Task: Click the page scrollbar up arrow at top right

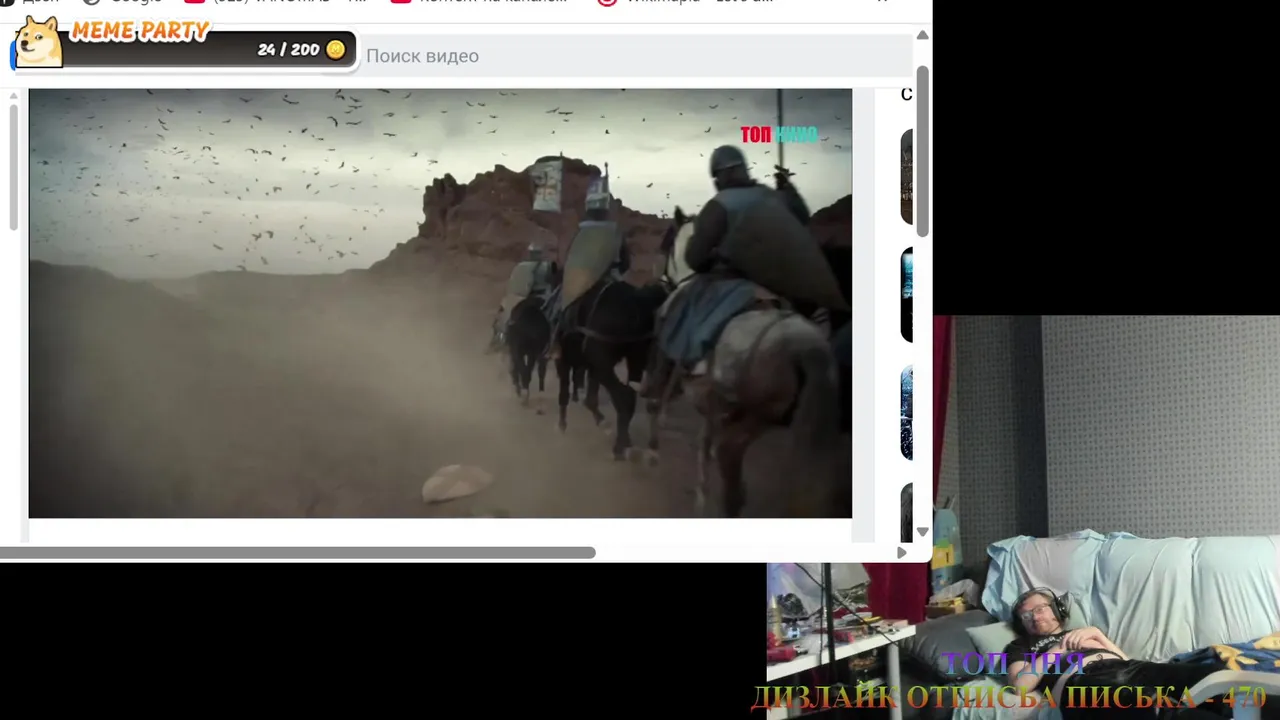Action: (x=923, y=35)
